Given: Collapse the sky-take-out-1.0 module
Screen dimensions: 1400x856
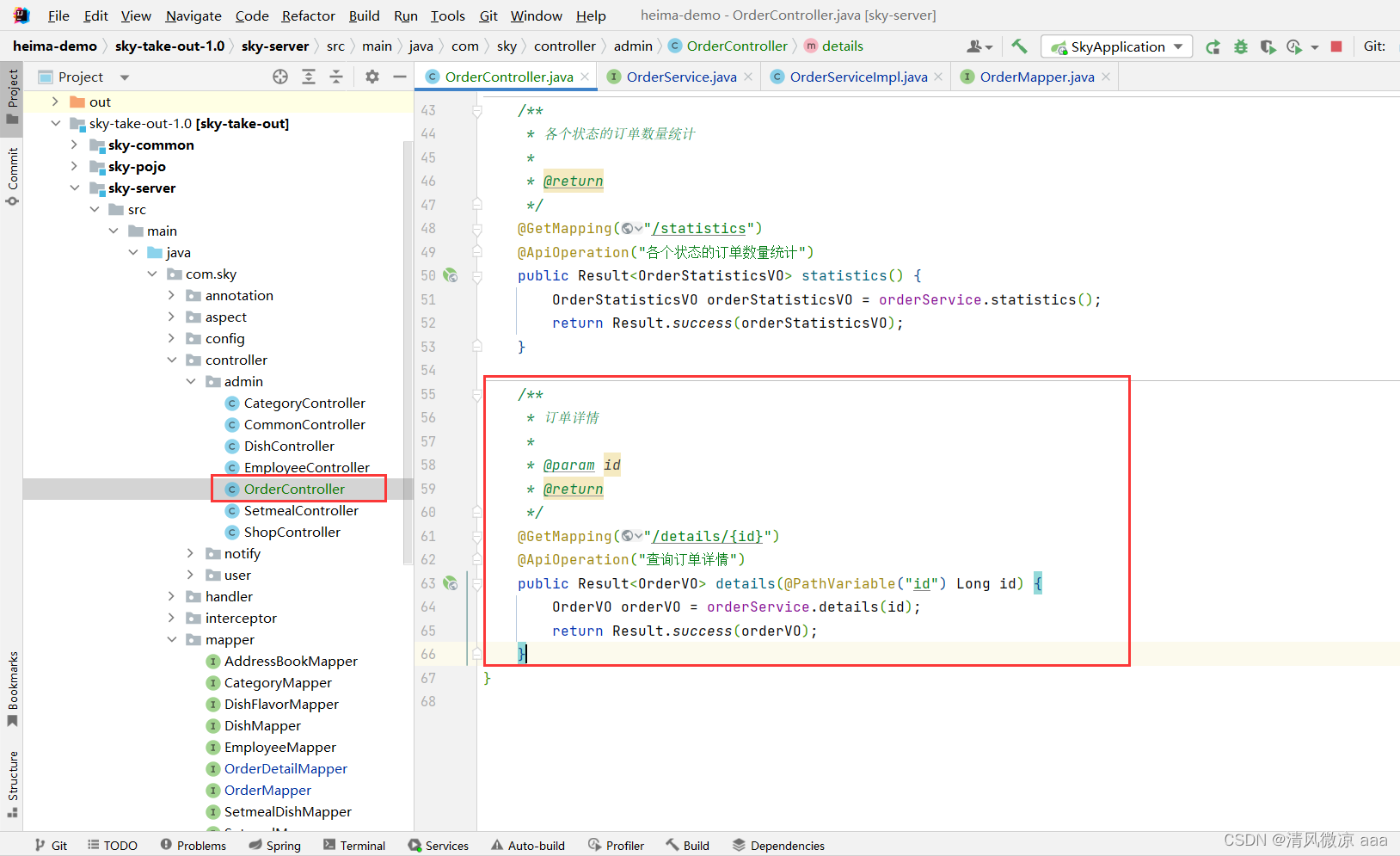Looking at the screenshot, I should click(55, 123).
